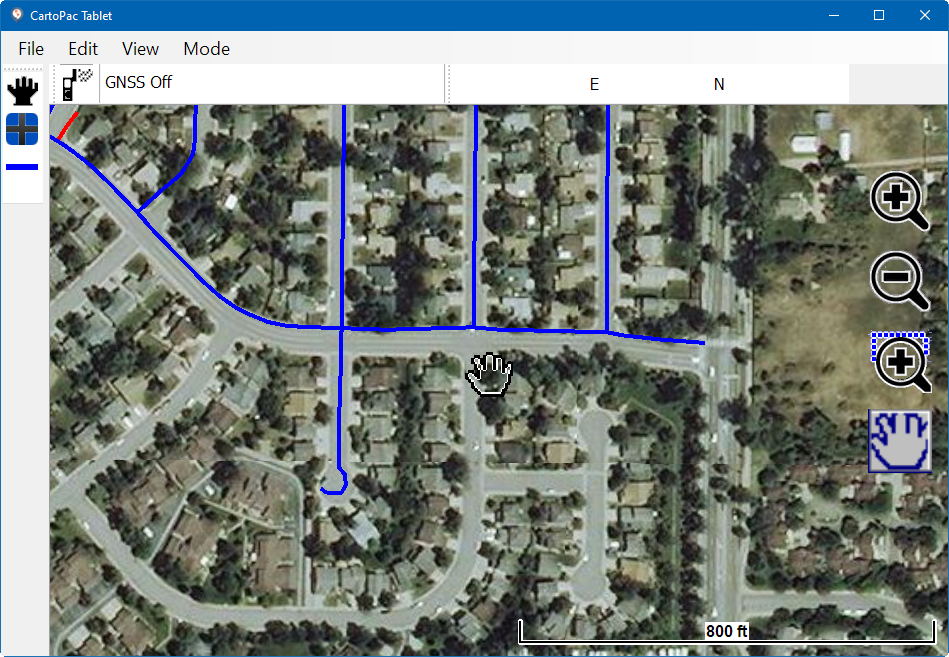The image size is (949, 657).
Task: Toggle the blue hand pan button on the map
Action: pos(899,441)
